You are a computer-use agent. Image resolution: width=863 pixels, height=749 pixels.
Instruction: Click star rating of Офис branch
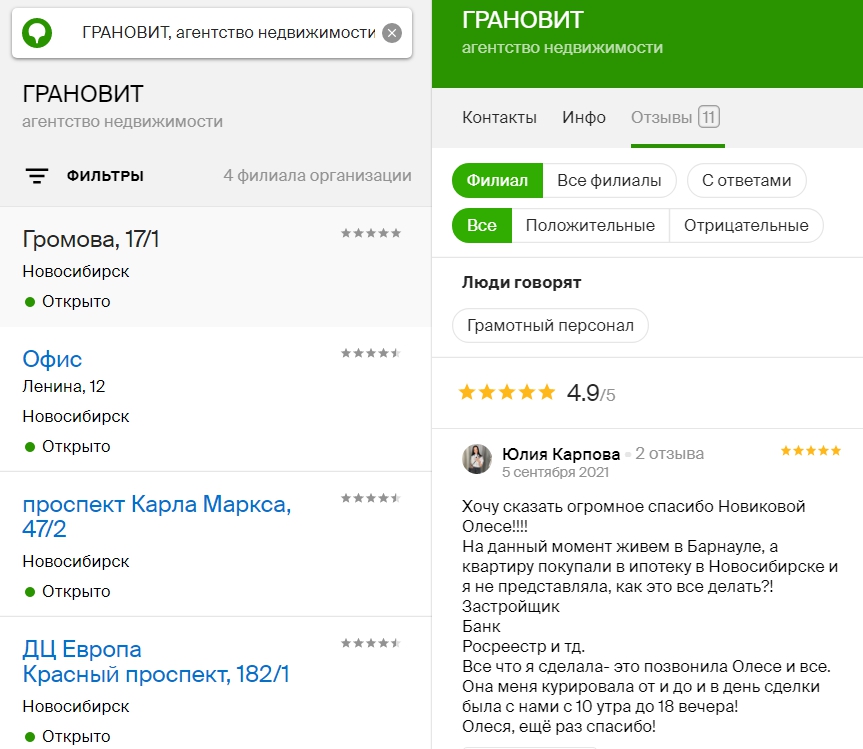coord(371,353)
